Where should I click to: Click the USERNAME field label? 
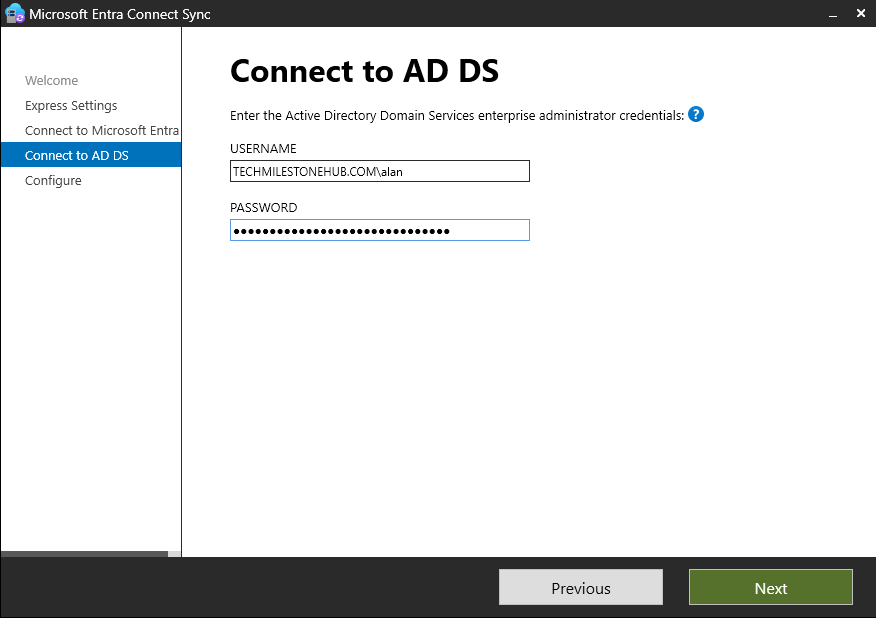tap(263, 149)
